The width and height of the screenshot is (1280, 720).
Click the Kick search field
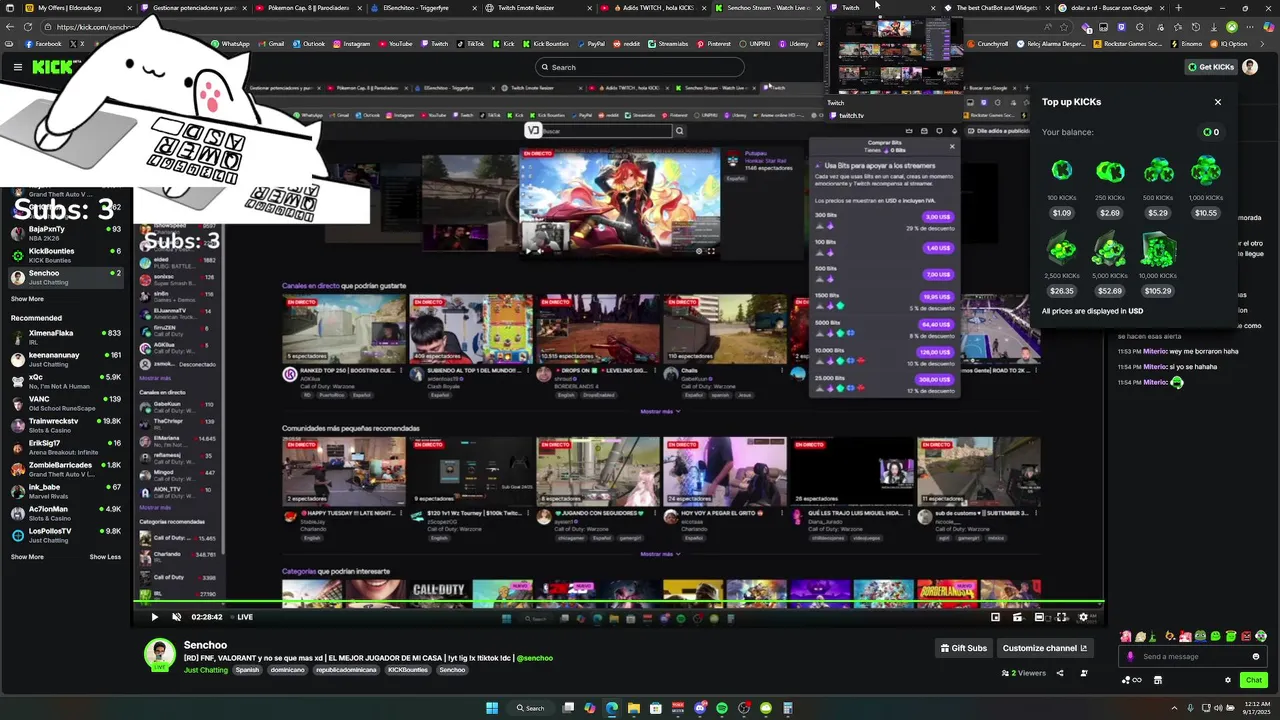point(640,67)
